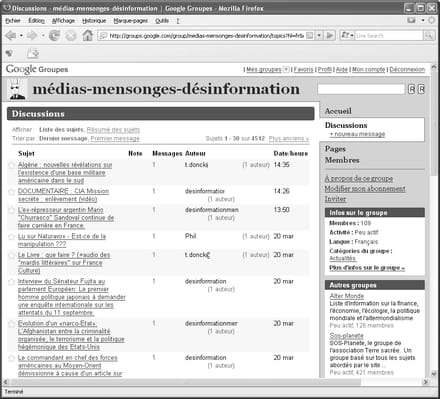Expand the URL bar history dropdown
The width and height of the screenshot is (440, 399).
click(x=319, y=35)
